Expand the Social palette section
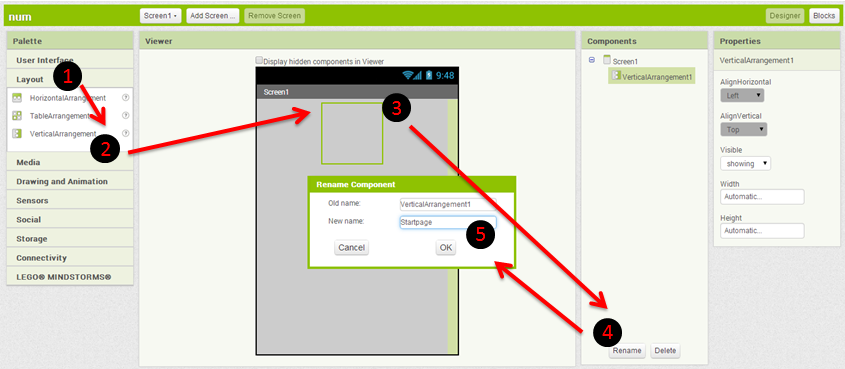845x369 pixels. coord(70,220)
